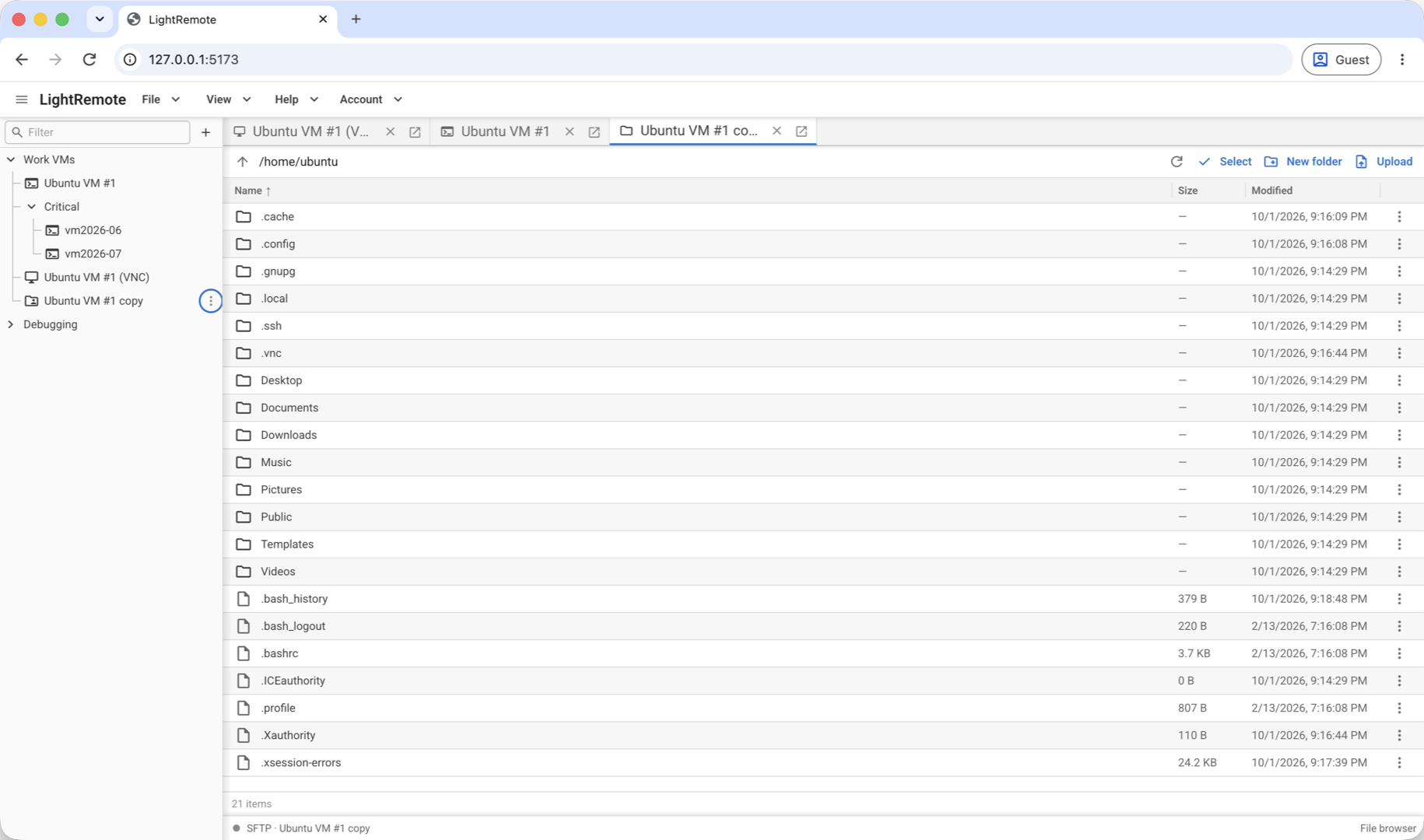Open Ubuntu VM #1 (VNC) tab in new window
The image size is (1424, 840).
point(415,132)
